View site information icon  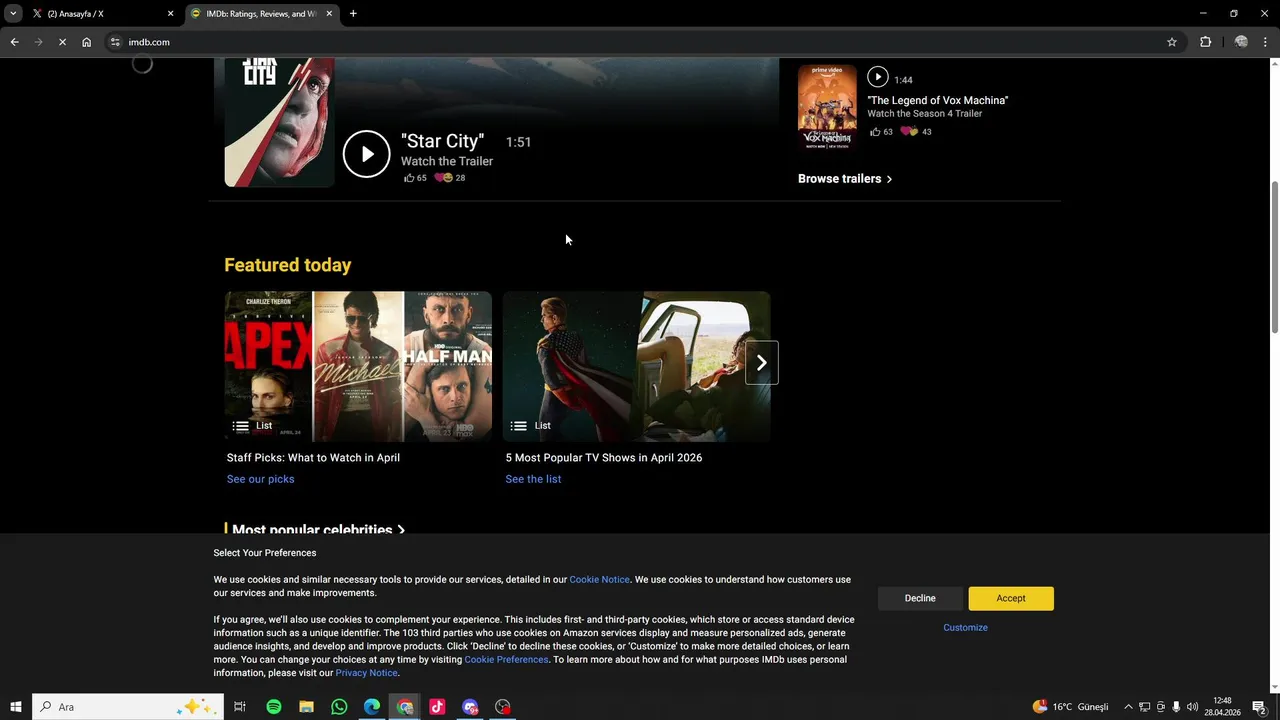click(115, 42)
